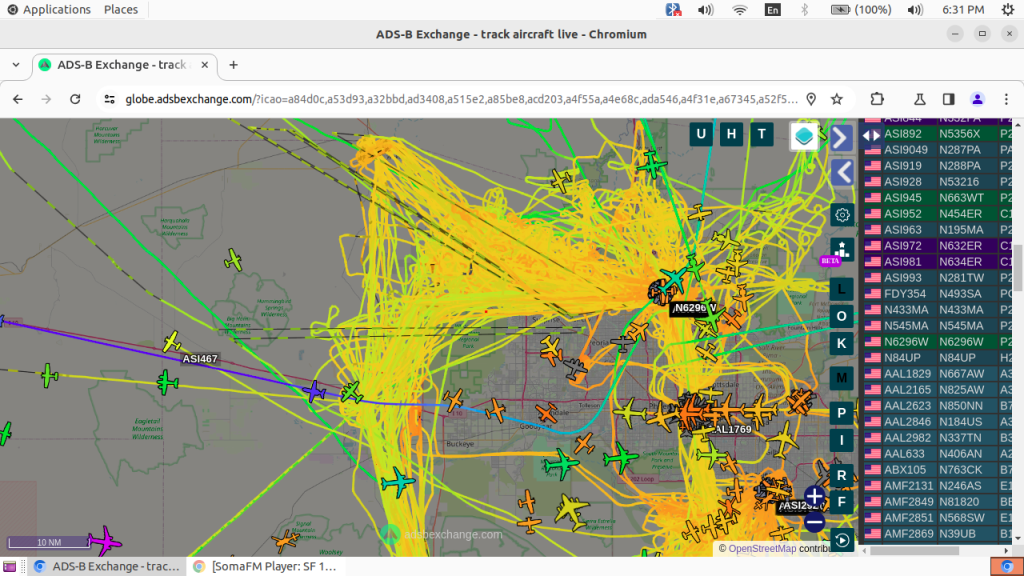This screenshot has width=1024, height=576.
Task: Select the AAL1769 aircraft label on map
Action: [x=731, y=429]
